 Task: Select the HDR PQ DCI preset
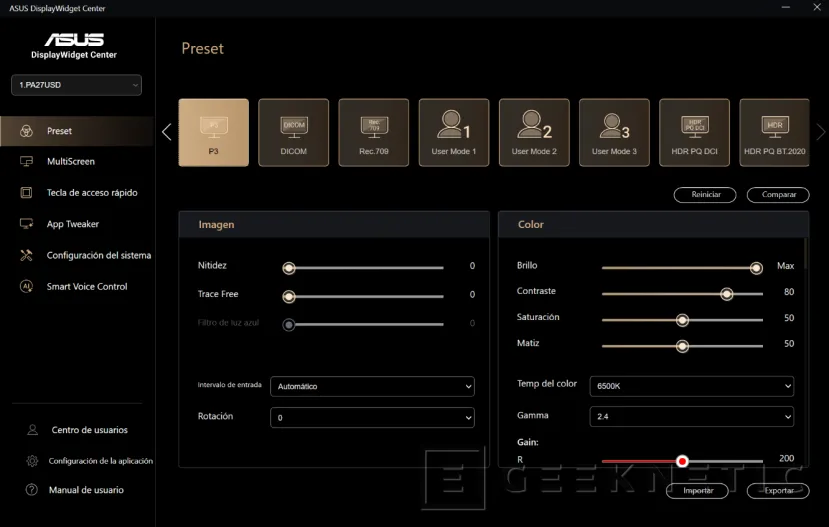pyautogui.click(x=694, y=132)
